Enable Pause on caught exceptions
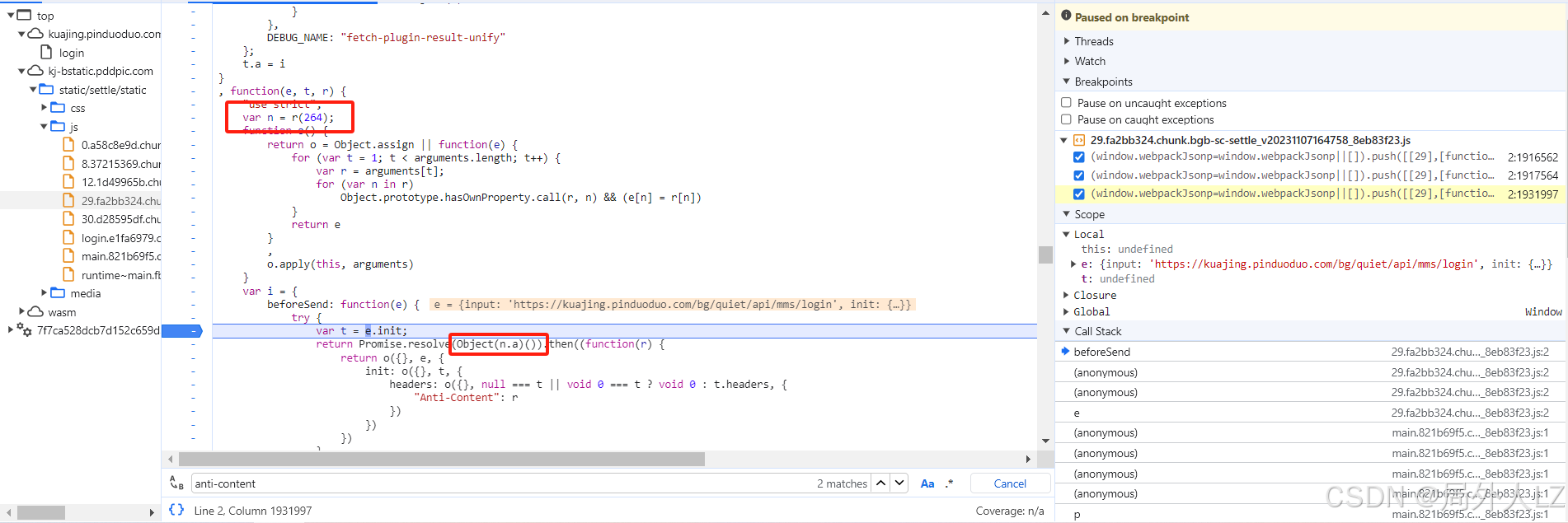Image resolution: width=1568 pixels, height=523 pixels. point(1066,119)
